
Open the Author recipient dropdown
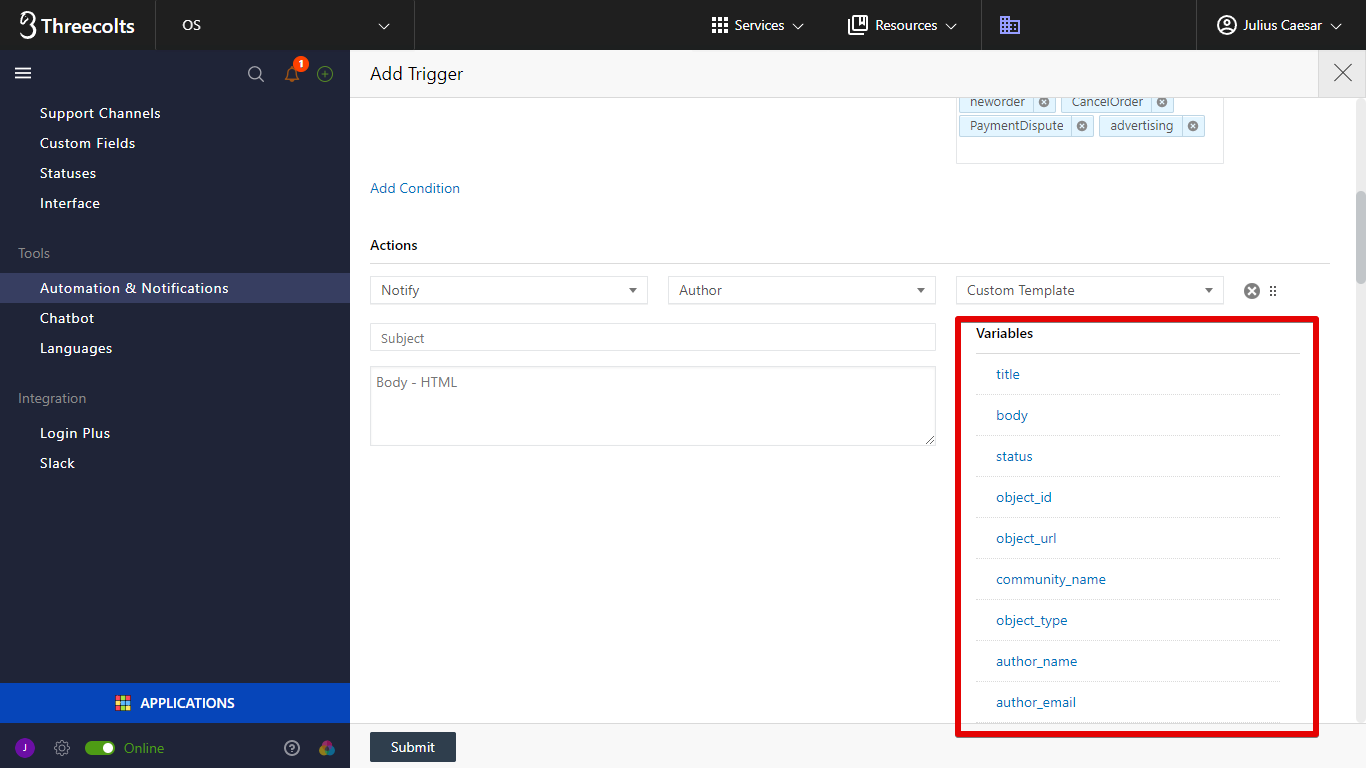(802, 290)
